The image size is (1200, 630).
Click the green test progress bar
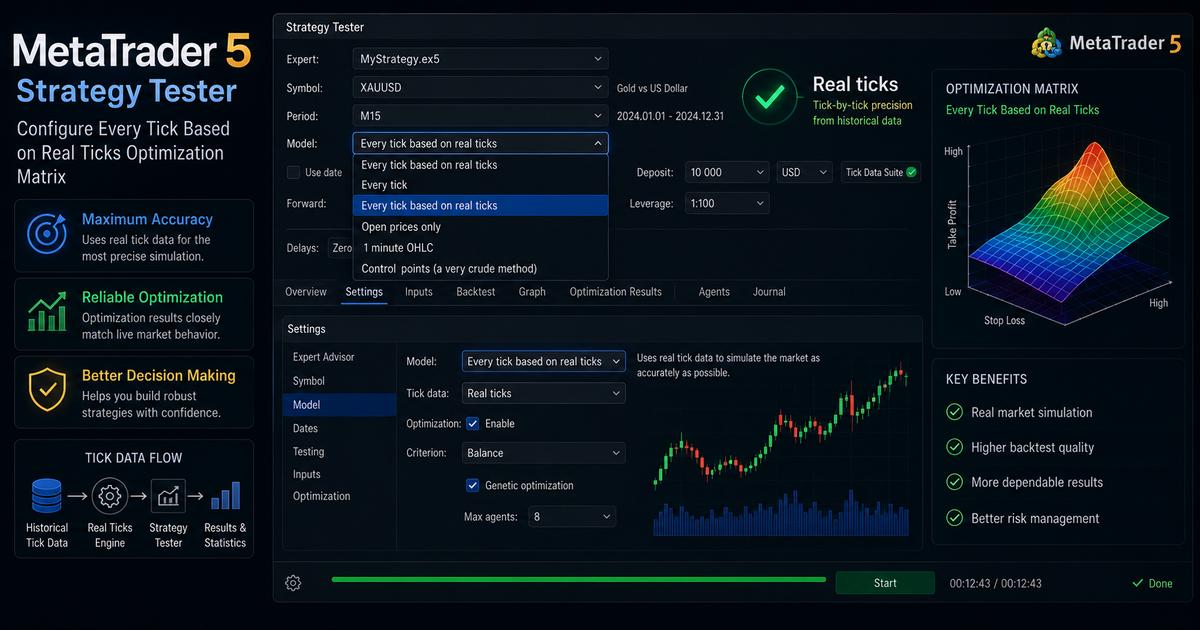(578, 579)
